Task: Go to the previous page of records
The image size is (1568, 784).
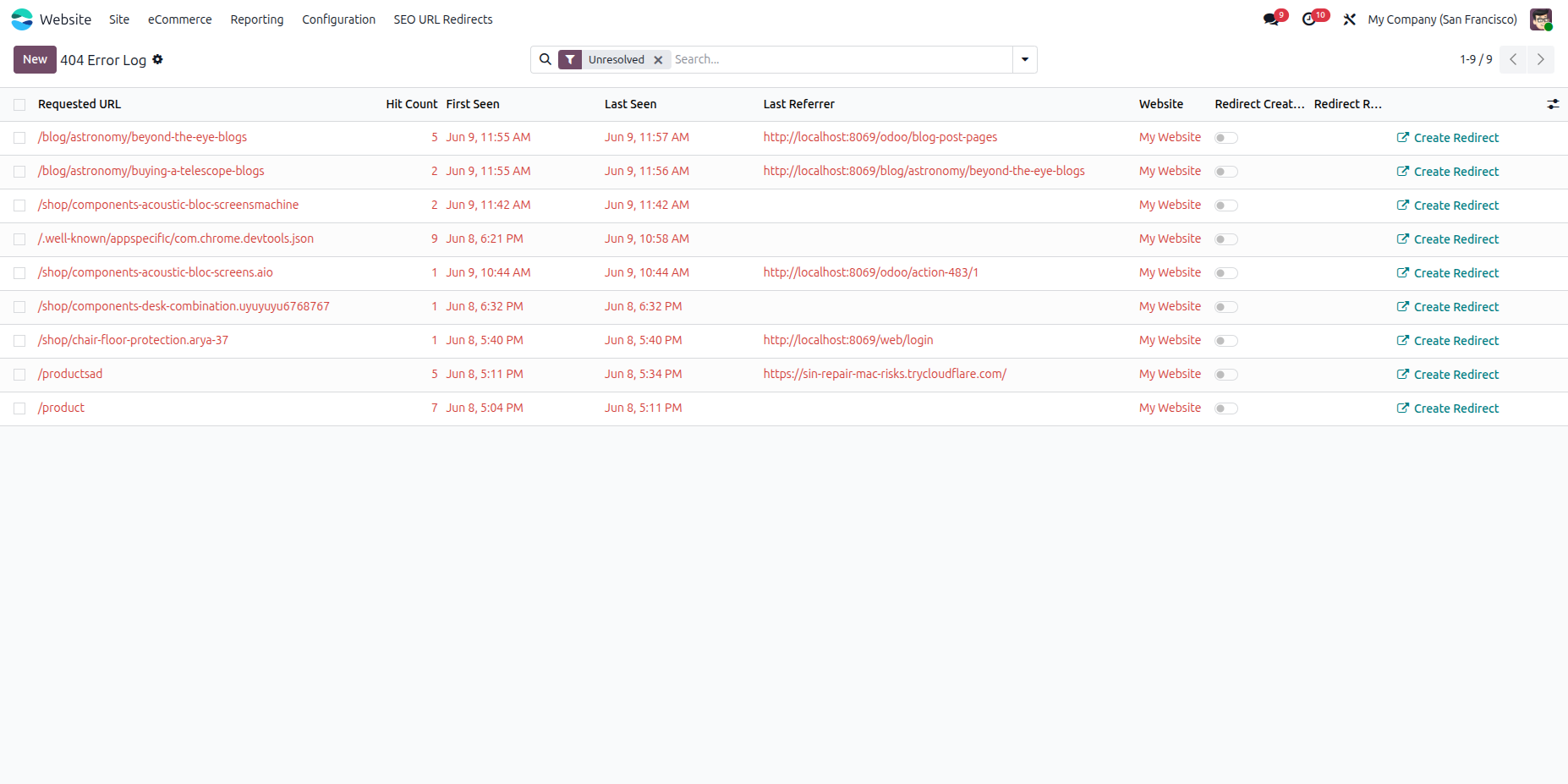Action: [x=1513, y=59]
